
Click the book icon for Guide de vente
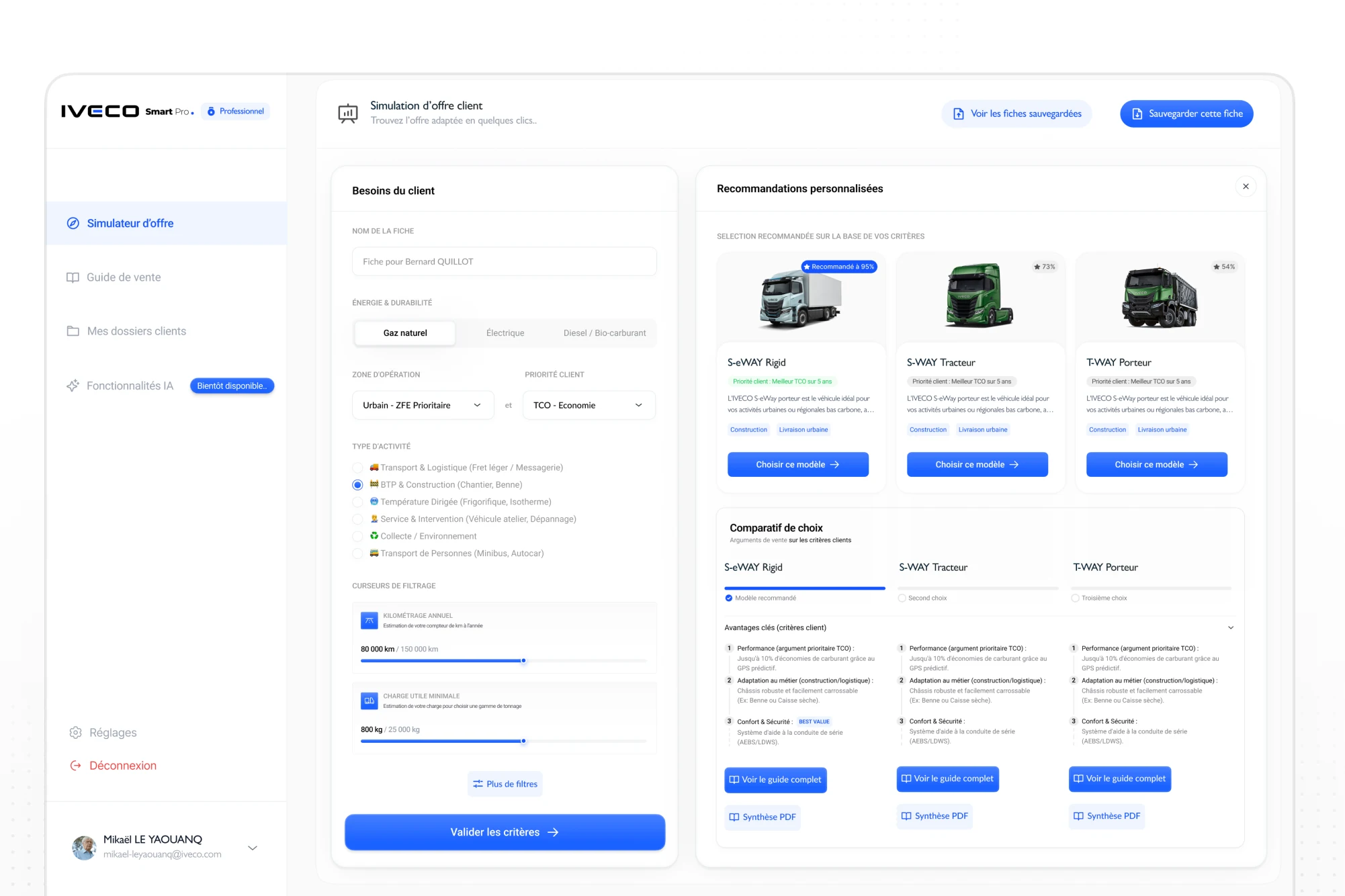73,277
